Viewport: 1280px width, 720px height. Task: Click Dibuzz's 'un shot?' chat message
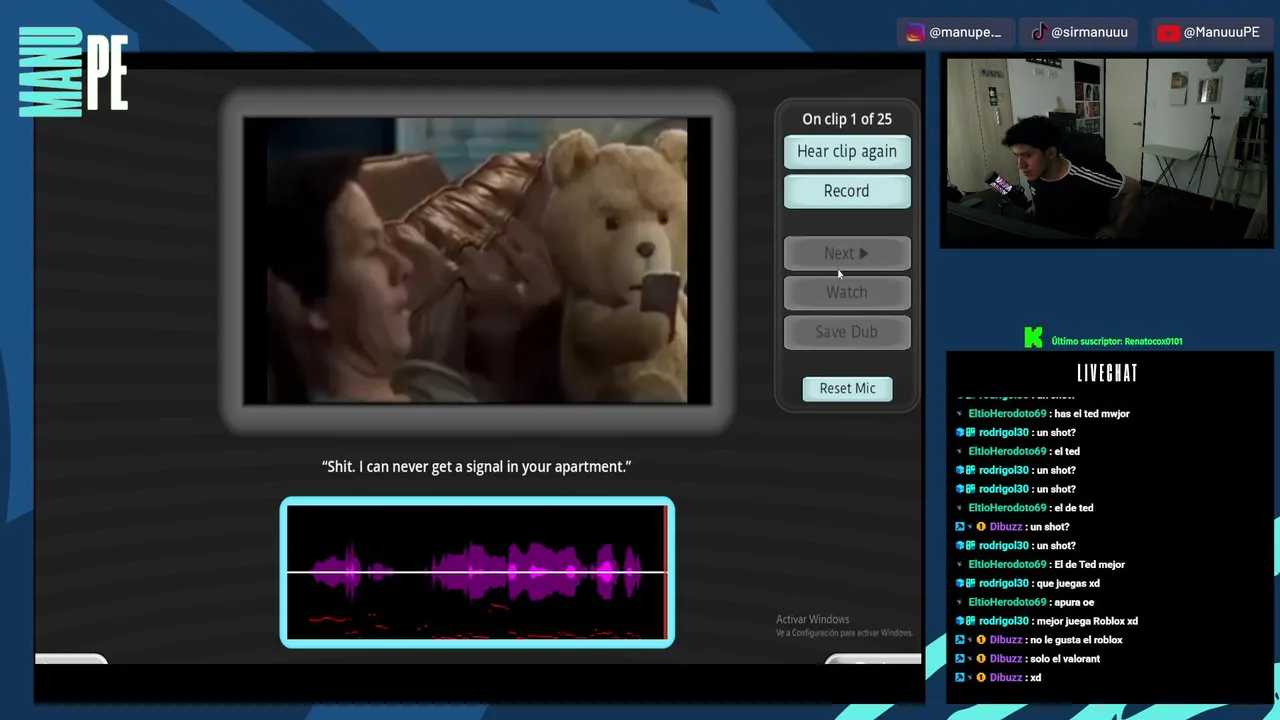[1049, 527]
